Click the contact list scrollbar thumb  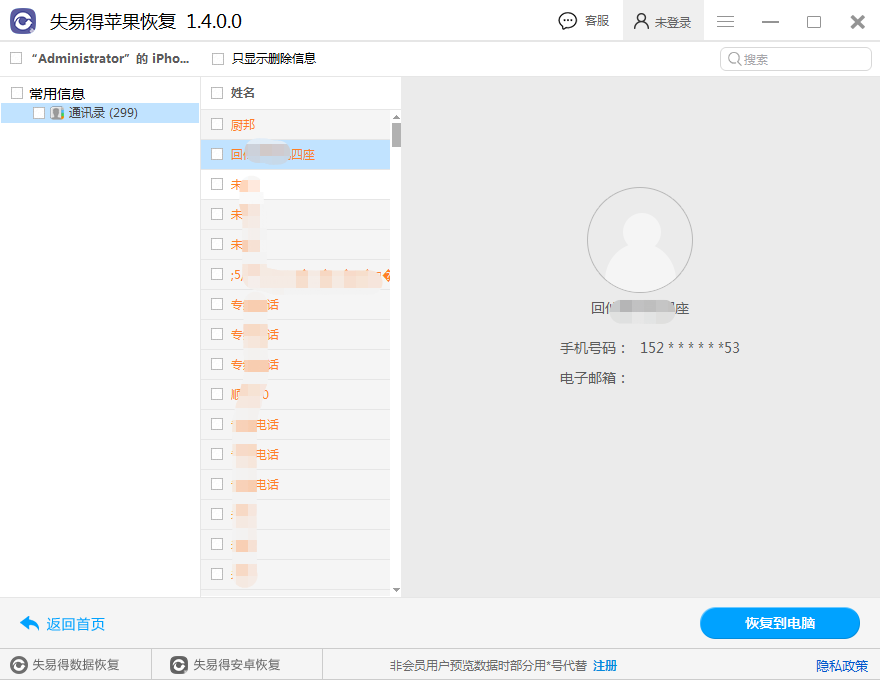396,135
